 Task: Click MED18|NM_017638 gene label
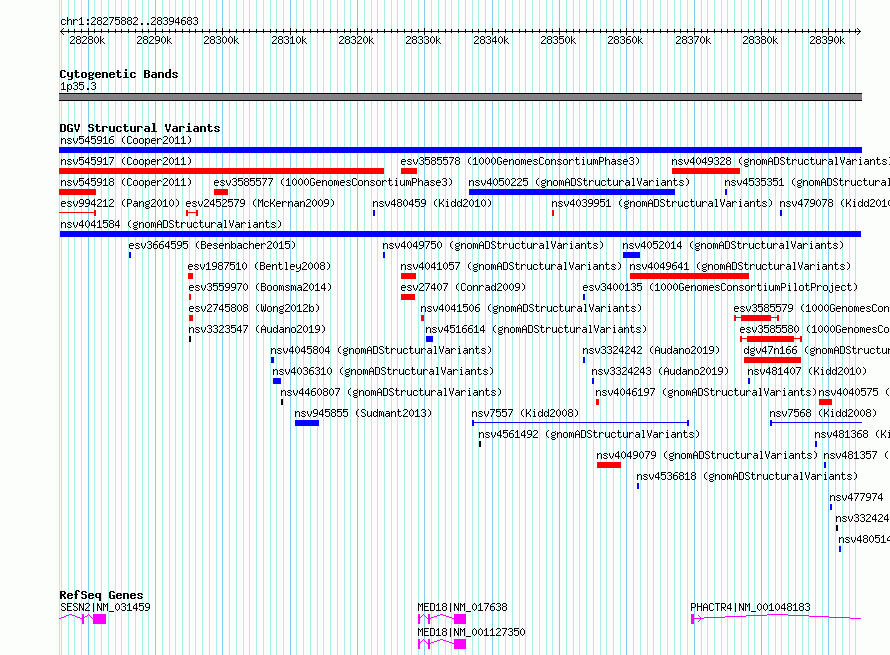pos(462,607)
